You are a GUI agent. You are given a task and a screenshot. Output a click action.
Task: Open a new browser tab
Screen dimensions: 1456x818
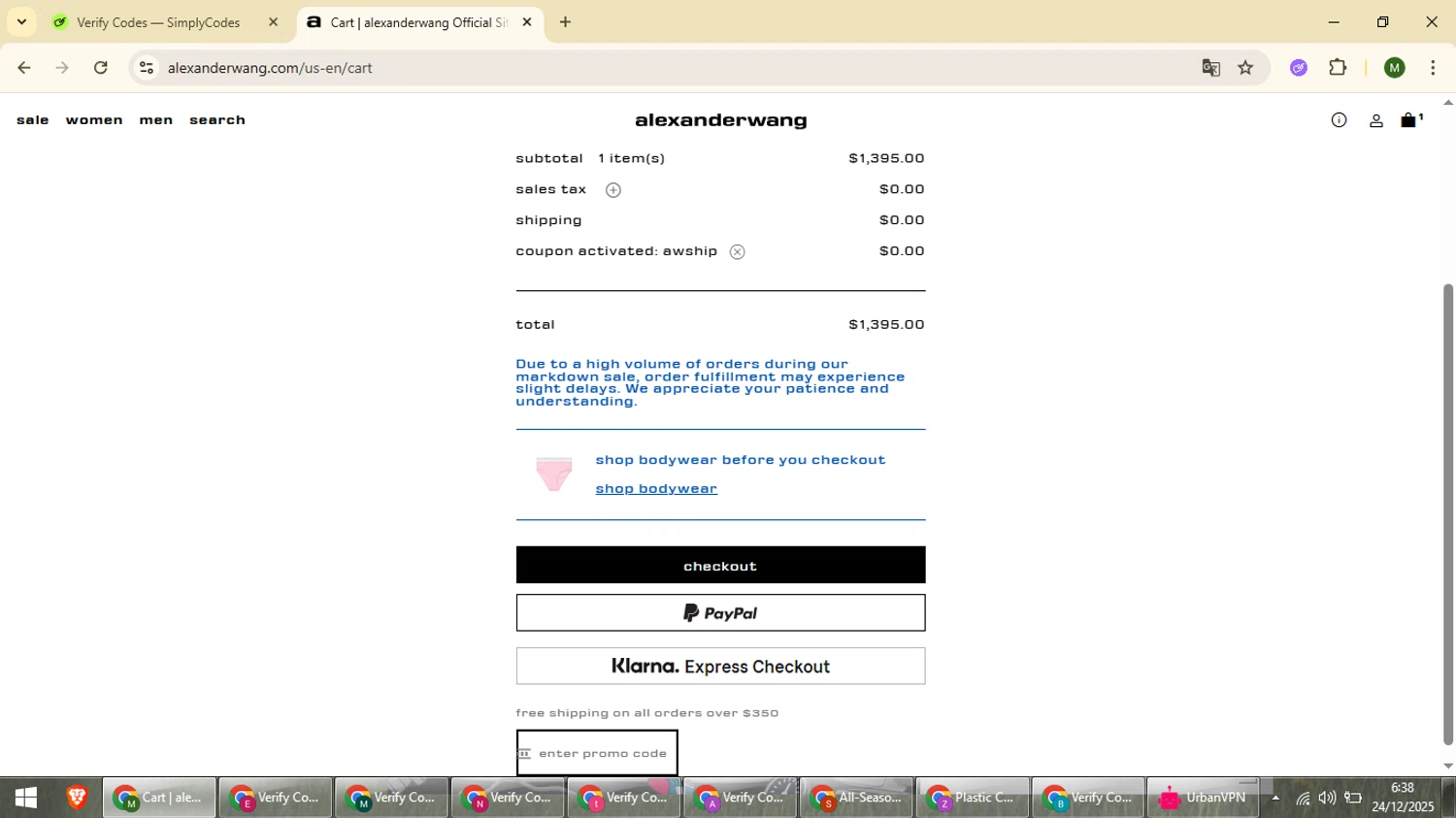(x=565, y=21)
